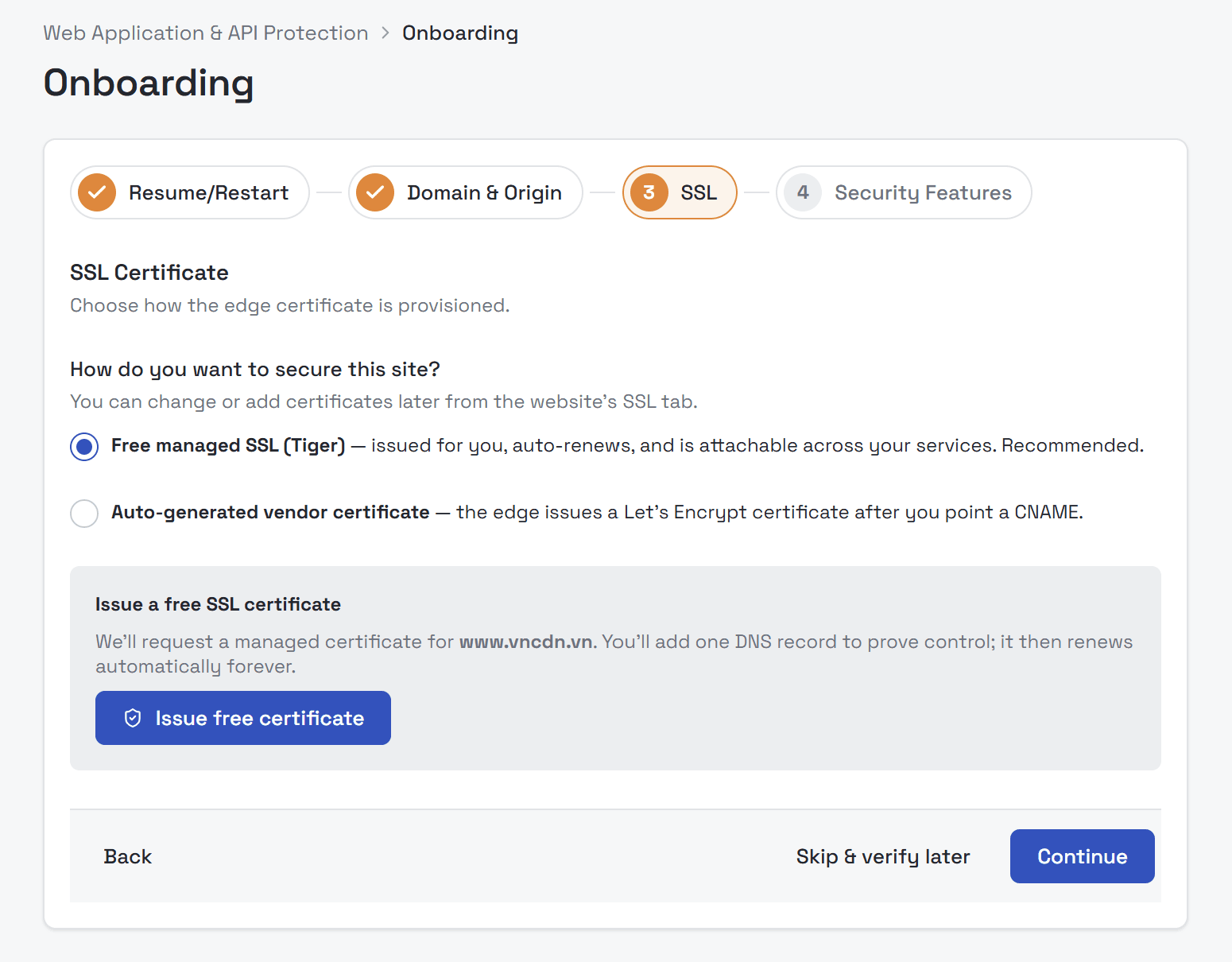Viewport: 1232px width, 962px height.
Task: Click the www.vncdn.vn domain text
Action: click(526, 642)
